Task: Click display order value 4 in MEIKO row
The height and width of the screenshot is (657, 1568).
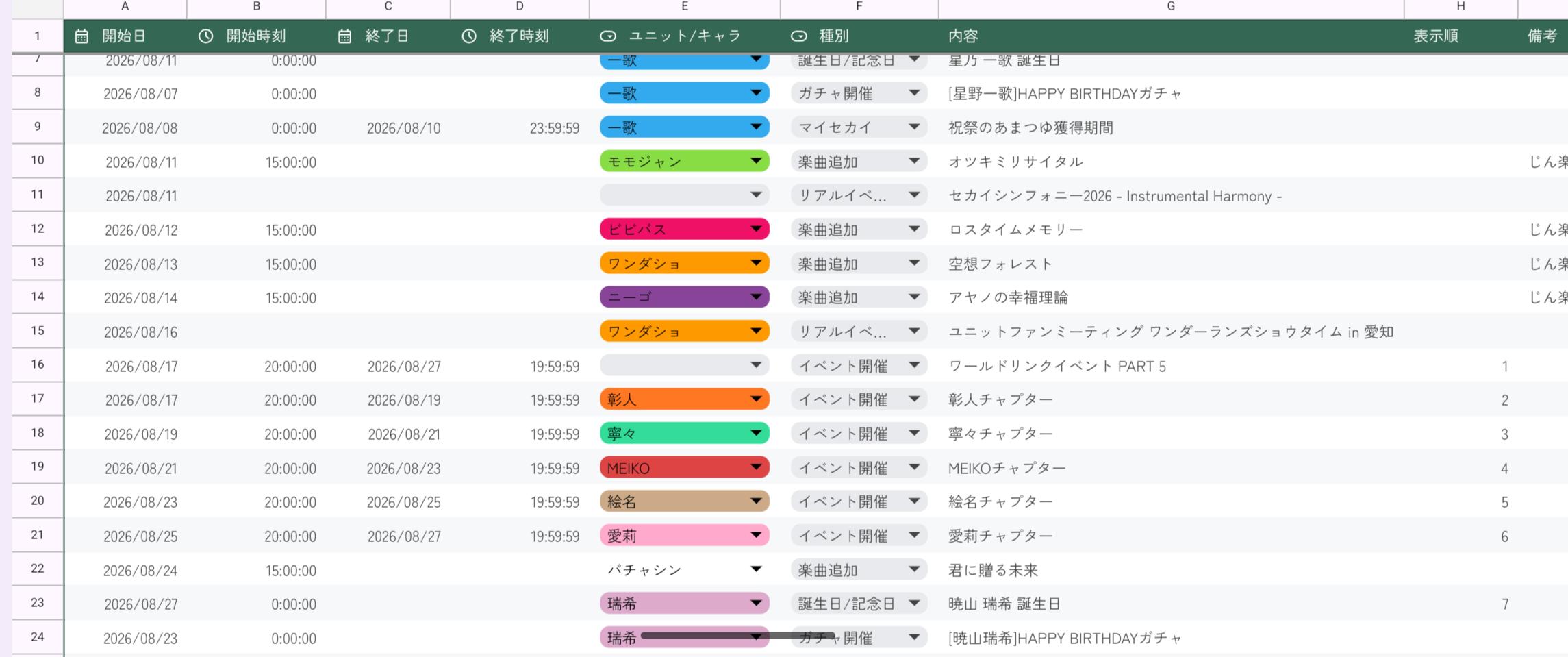Action: (1504, 469)
